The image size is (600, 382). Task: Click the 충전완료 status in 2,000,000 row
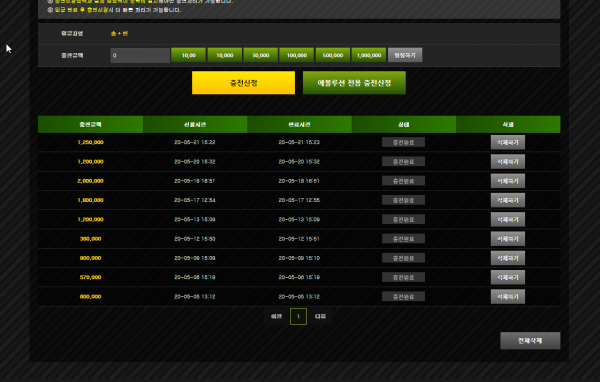click(403, 181)
